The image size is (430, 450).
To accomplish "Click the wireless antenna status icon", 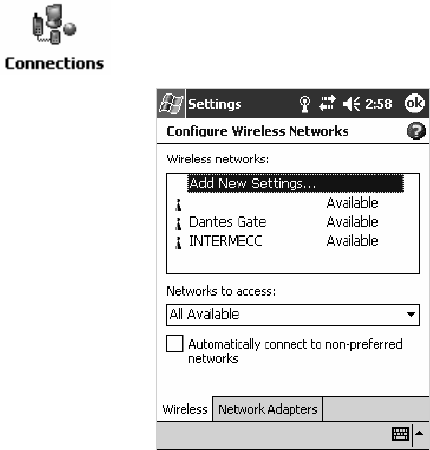I will [x=304, y=104].
